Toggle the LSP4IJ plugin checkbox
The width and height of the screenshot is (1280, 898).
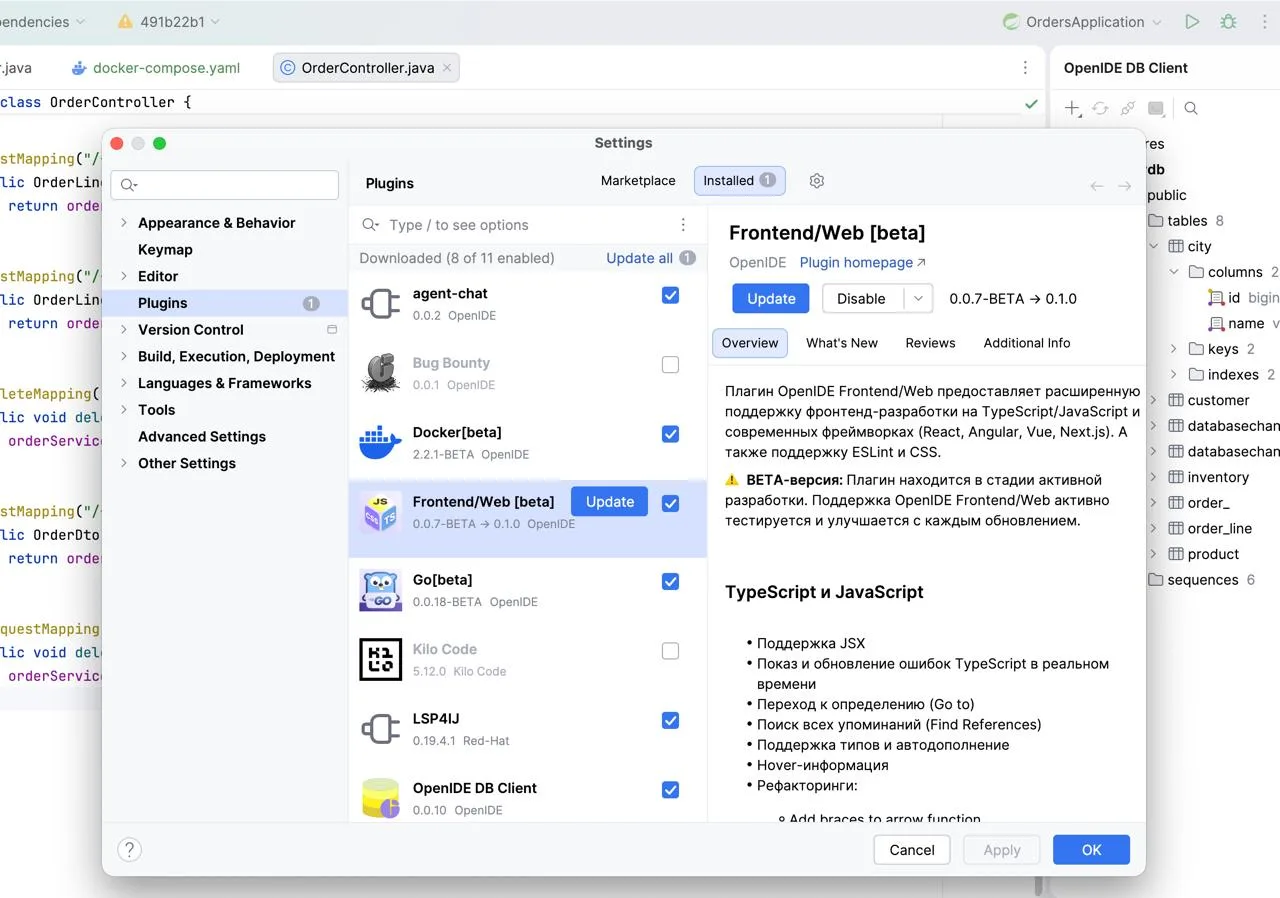click(670, 720)
